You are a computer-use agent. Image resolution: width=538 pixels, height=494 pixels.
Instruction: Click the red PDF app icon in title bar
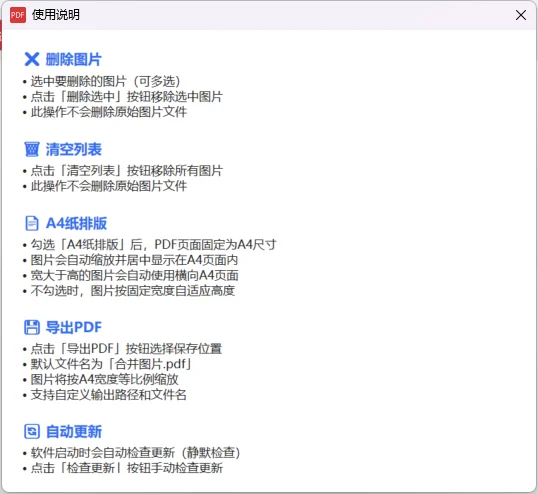click(18, 15)
